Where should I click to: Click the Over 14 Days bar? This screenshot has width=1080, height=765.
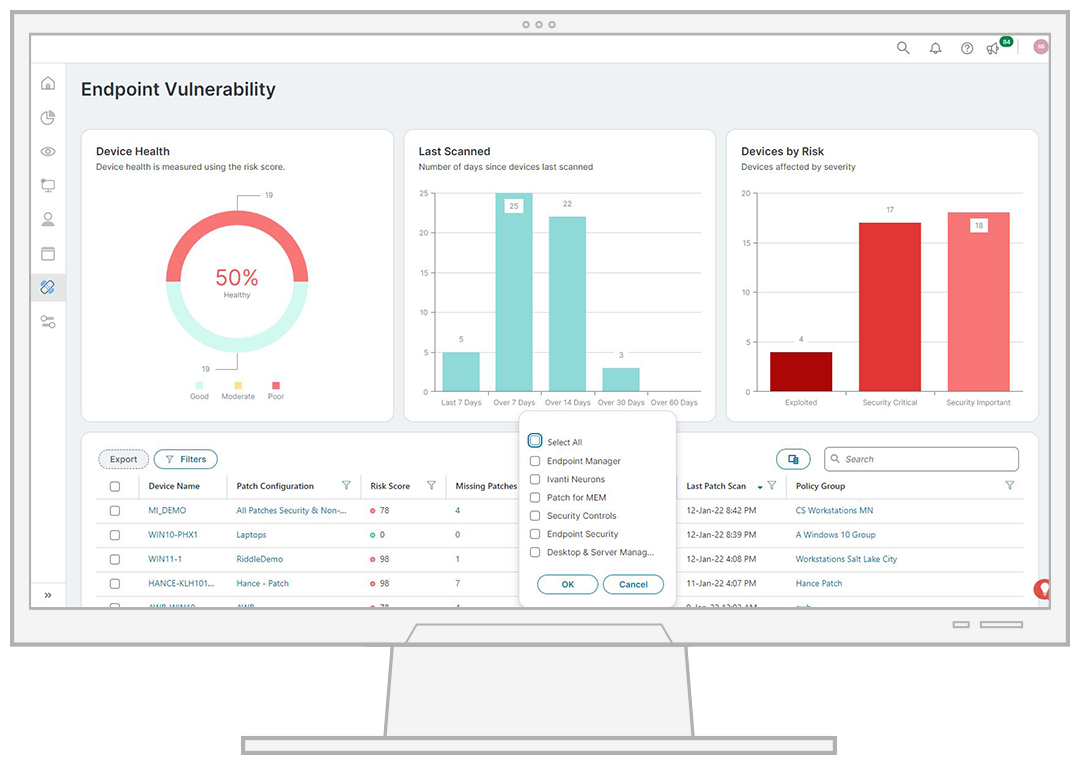(x=568, y=304)
